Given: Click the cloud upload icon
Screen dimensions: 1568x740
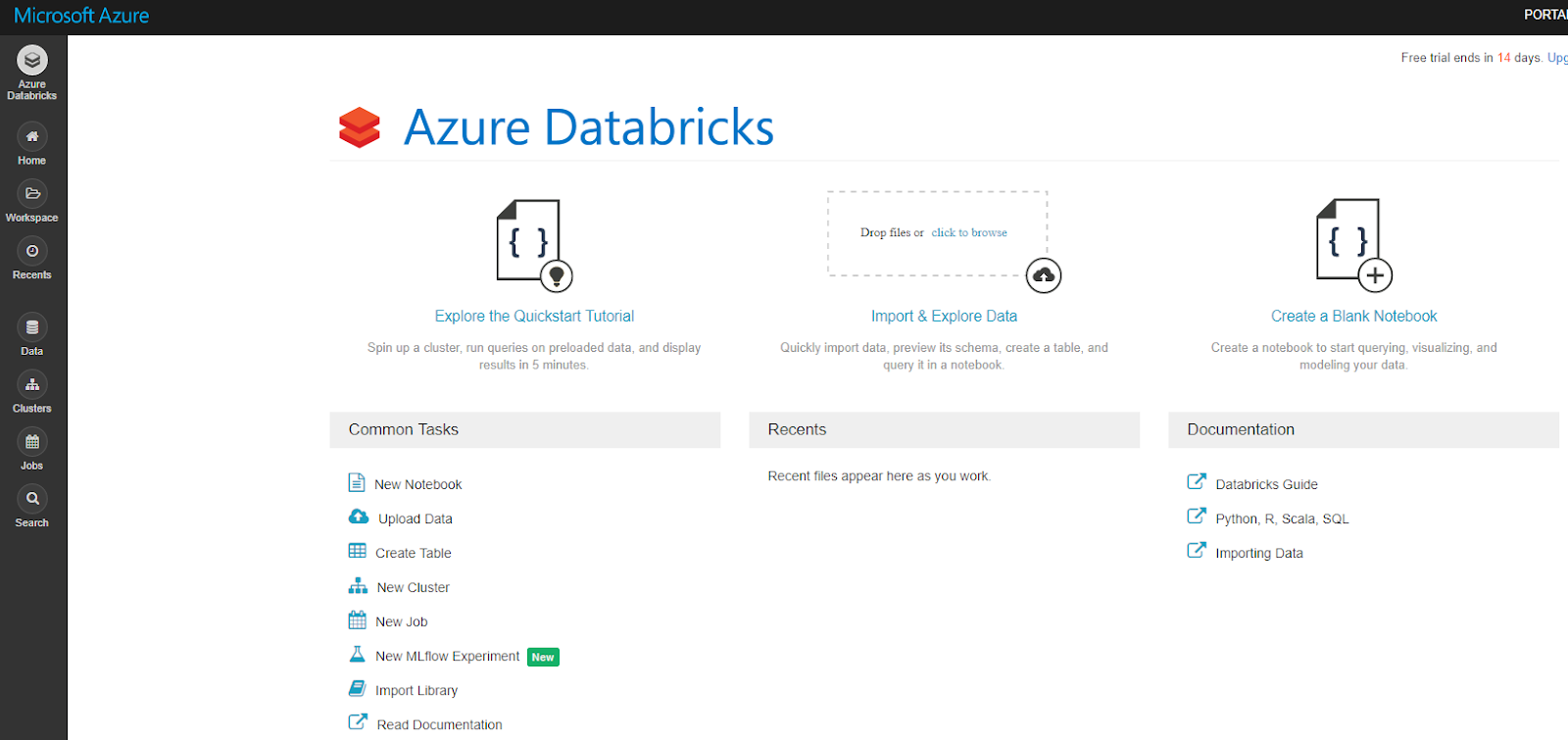Looking at the screenshot, I should [1044, 275].
